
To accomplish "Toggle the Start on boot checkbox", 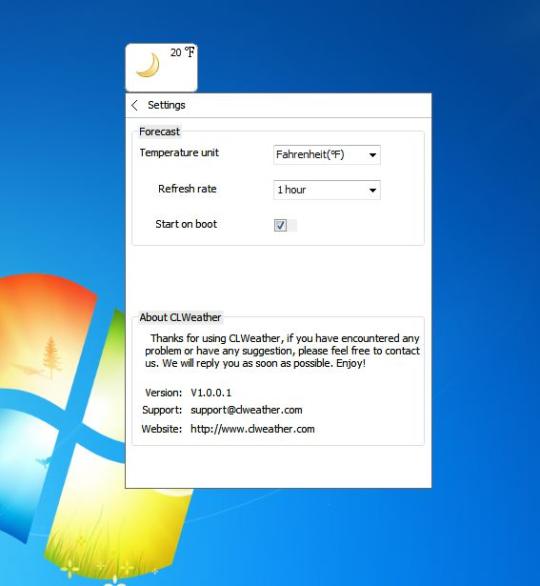I will tap(280, 225).
